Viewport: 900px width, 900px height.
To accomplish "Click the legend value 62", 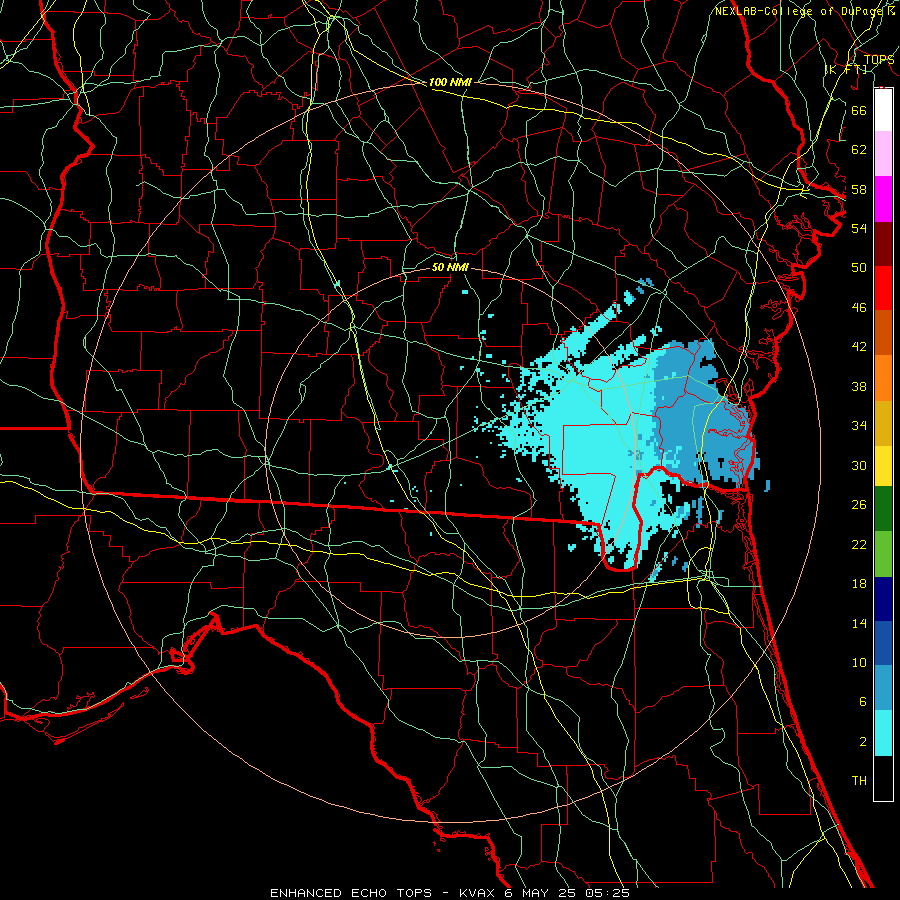I will 859,150.
